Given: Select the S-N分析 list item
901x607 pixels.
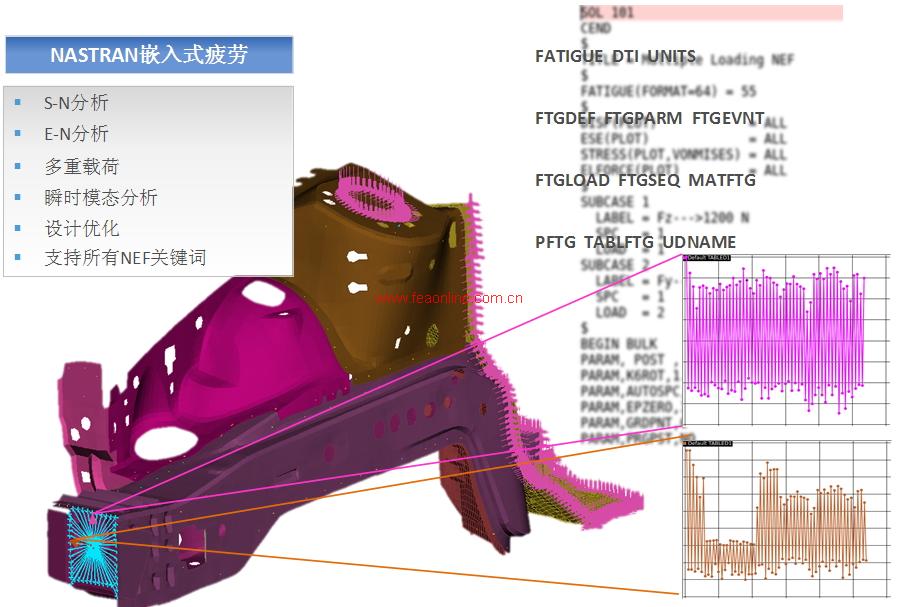Looking at the screenshot, I should (x=76, y=103).
